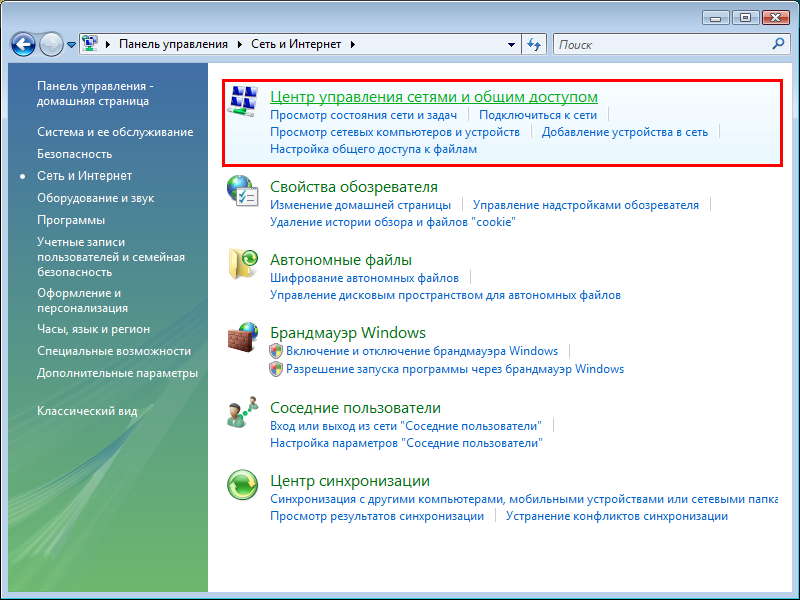The image size is (800, 600).
Task: Click the greyed Forward arrow button
Action: pos(51,44)
